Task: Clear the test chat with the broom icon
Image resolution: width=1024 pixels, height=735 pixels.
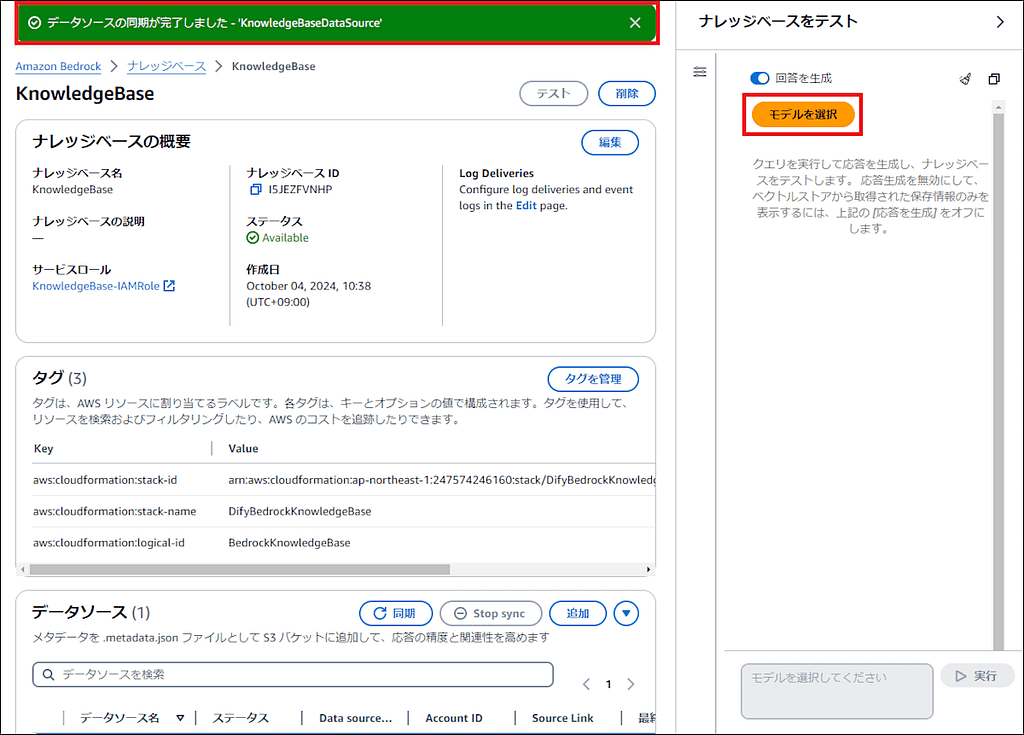Action: pyautogui.click(x=965, y=79)
